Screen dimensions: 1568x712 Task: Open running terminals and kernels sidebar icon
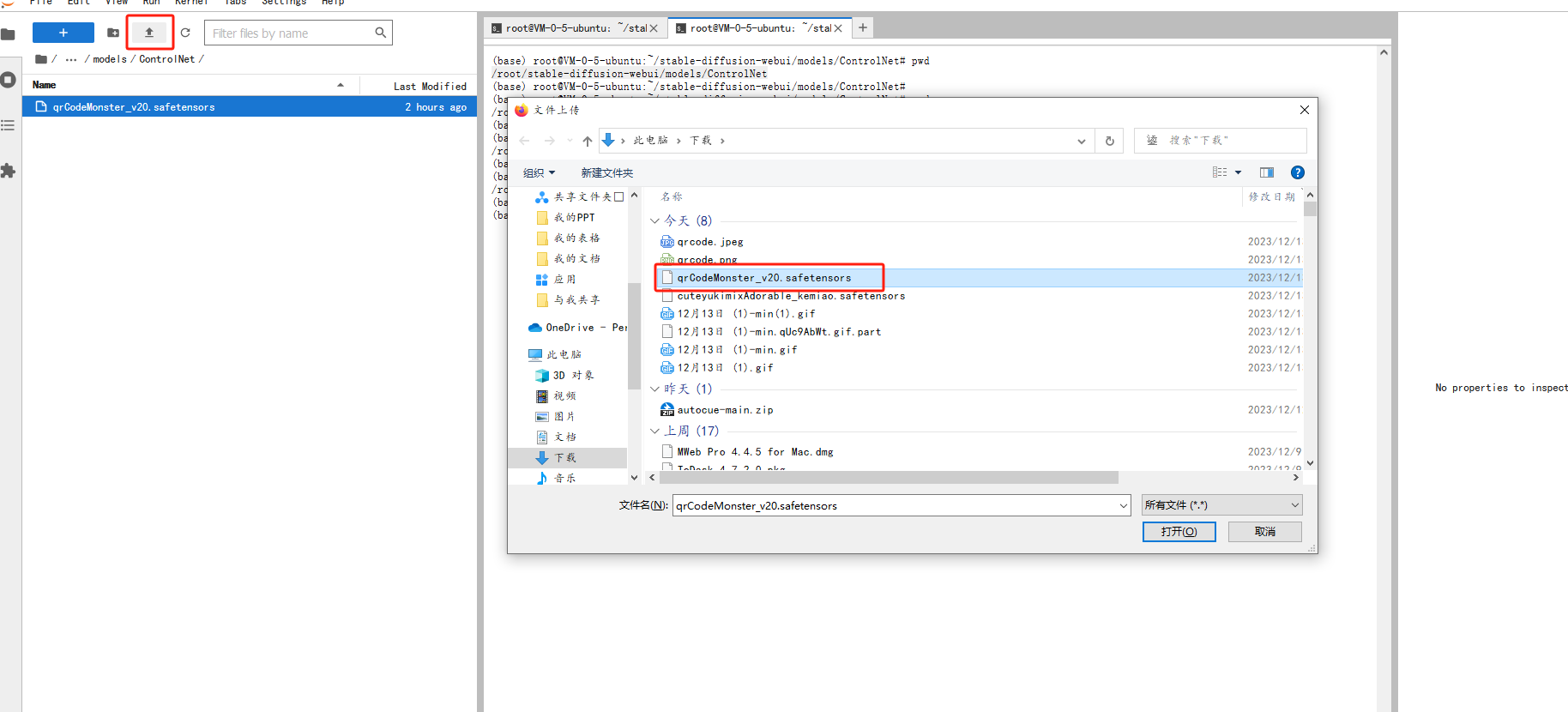point(9,80)
